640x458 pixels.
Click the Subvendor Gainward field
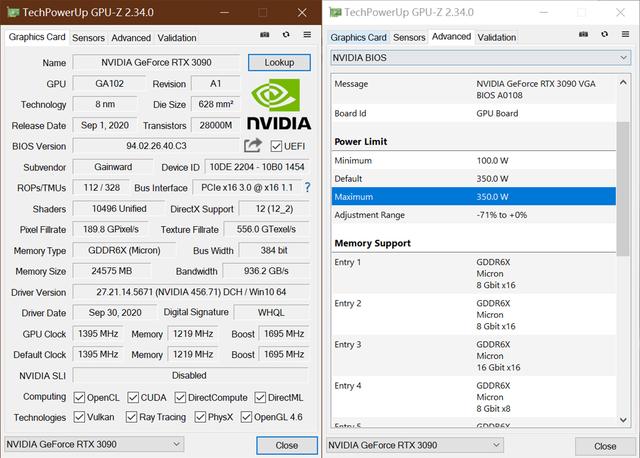tap(113, 167)
